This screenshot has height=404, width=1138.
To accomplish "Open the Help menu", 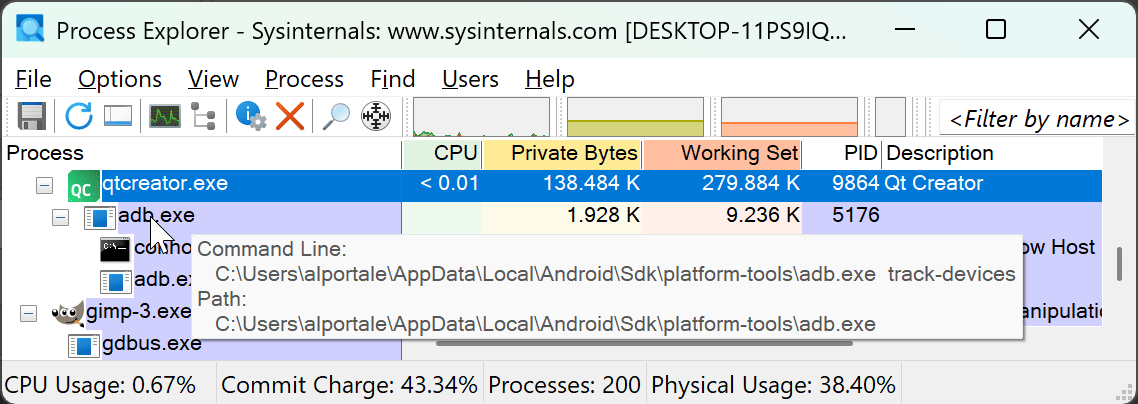I will pos(550,79).
